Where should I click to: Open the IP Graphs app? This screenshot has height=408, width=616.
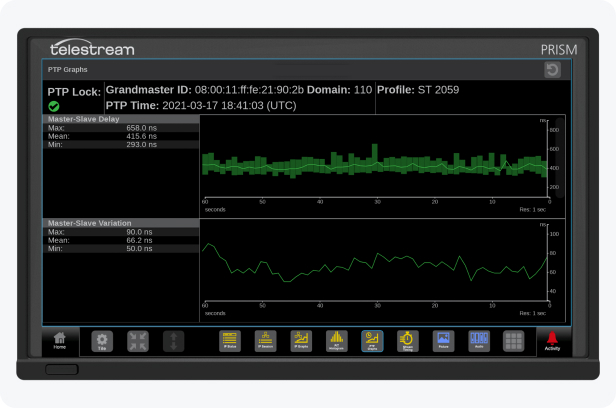301,341
